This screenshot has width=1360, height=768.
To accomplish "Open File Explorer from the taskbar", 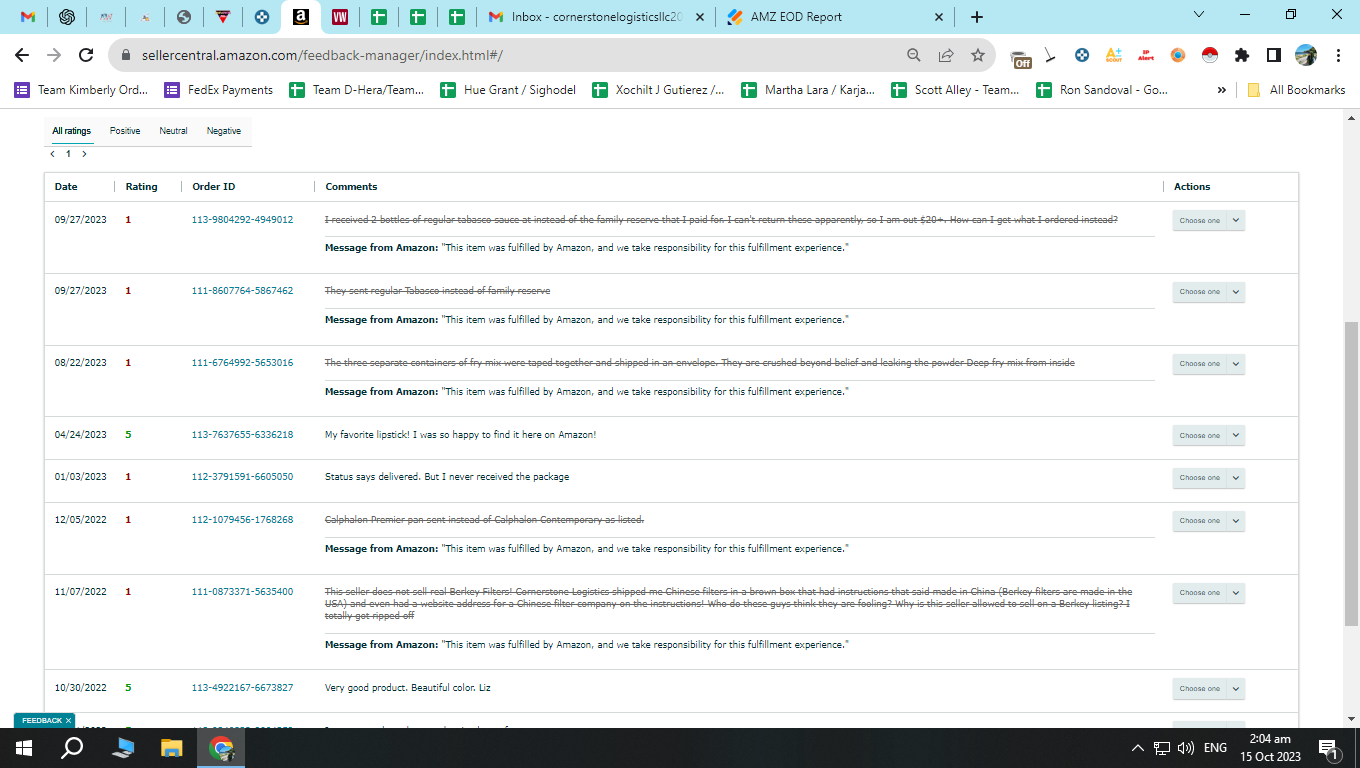I will [172, 748].
